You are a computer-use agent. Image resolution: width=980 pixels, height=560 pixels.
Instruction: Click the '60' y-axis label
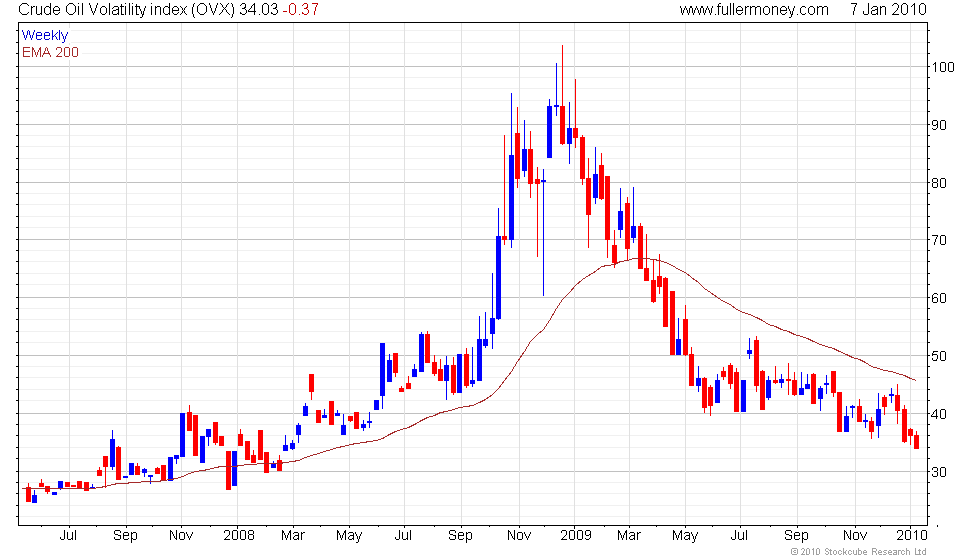click(x=939, y=298)
